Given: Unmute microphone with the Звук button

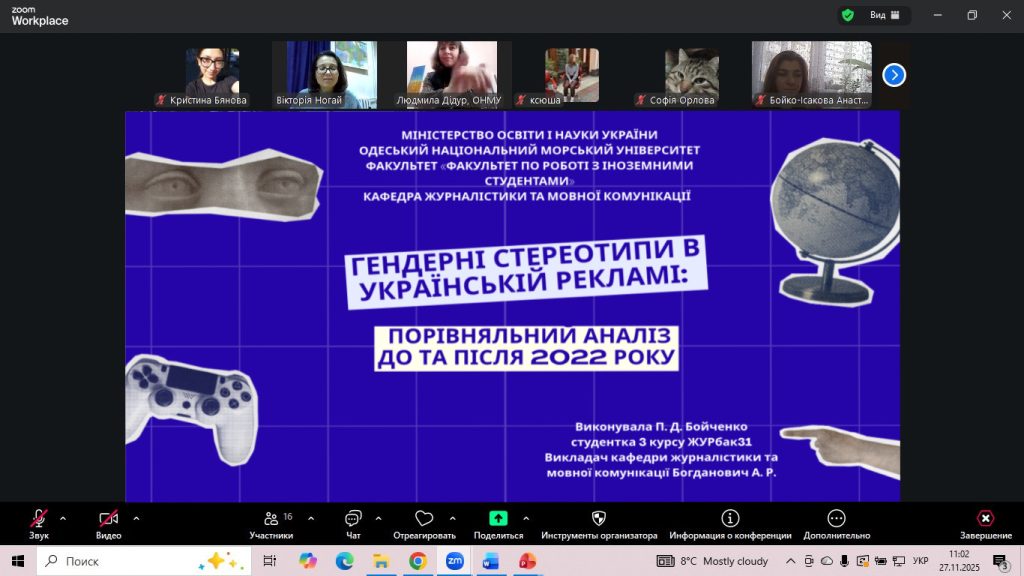Looking at the screenshot, I should point(39,519).
